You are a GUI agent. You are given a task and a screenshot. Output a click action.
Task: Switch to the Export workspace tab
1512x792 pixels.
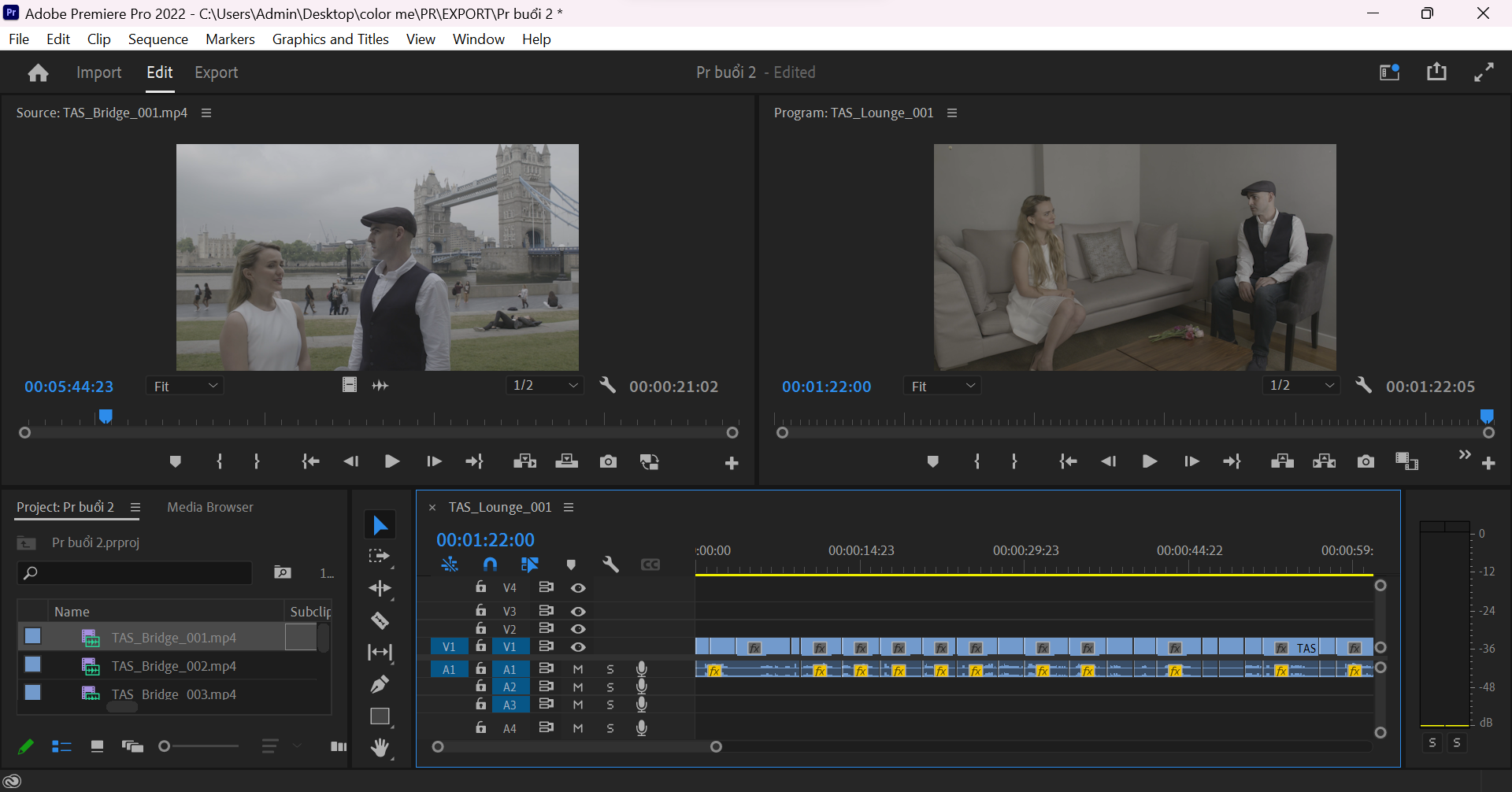[x=217, y=72]
